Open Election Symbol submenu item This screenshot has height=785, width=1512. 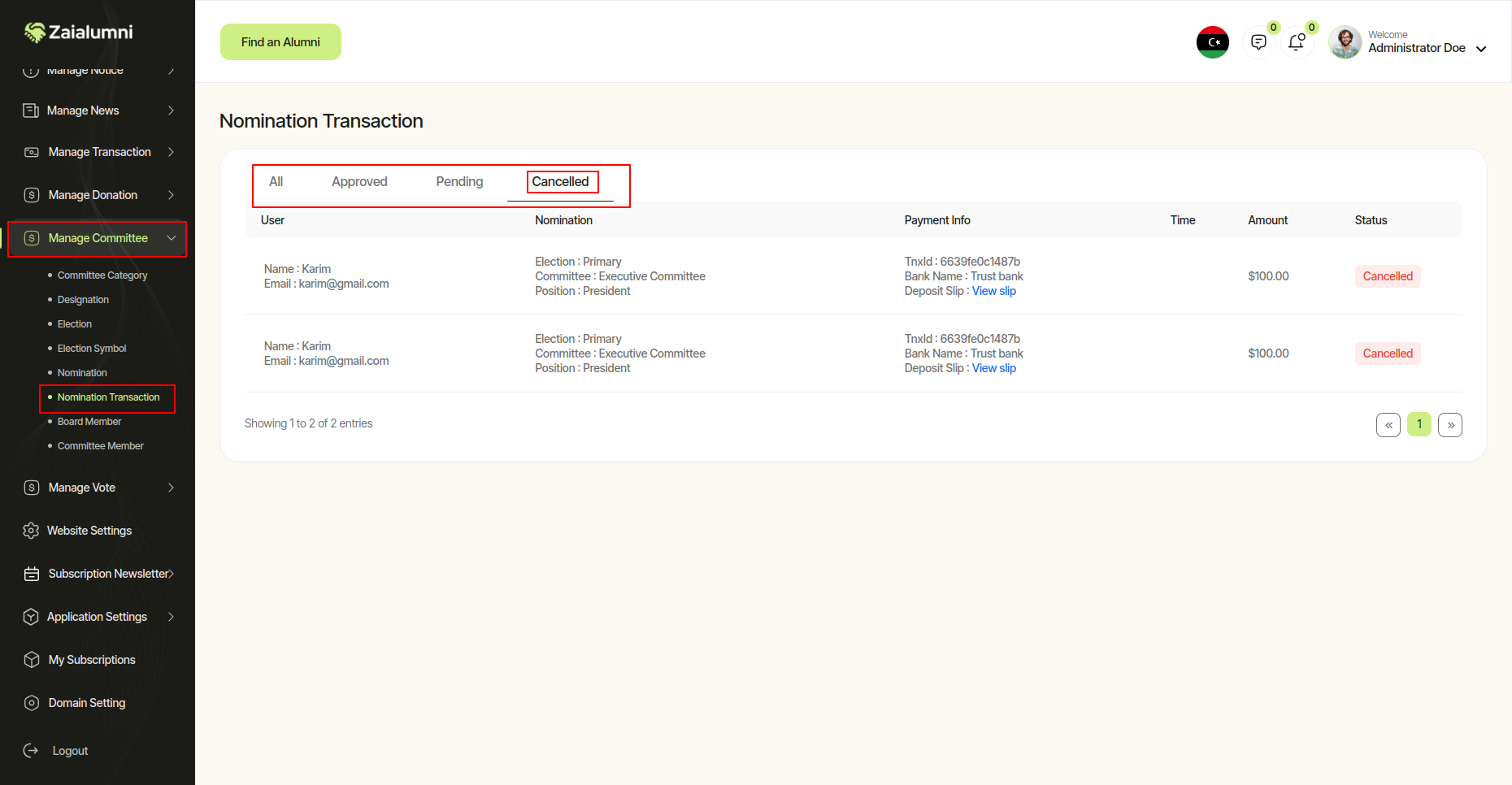point(92,349)
